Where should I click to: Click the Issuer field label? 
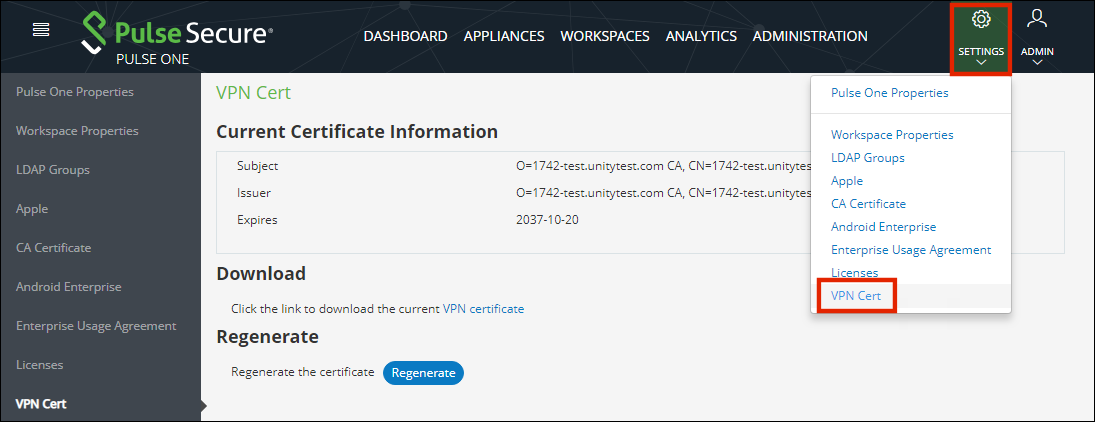click(x=253, y=194)
